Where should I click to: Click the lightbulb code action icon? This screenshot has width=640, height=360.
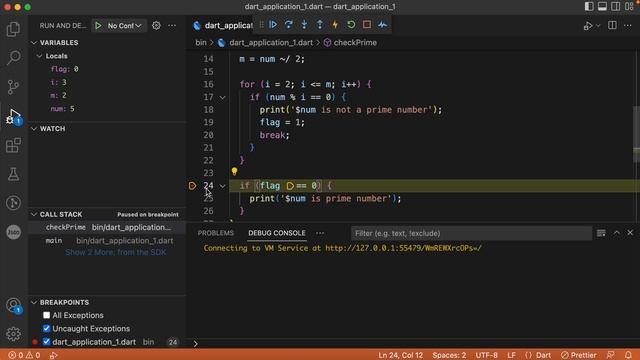click(234, 171)
